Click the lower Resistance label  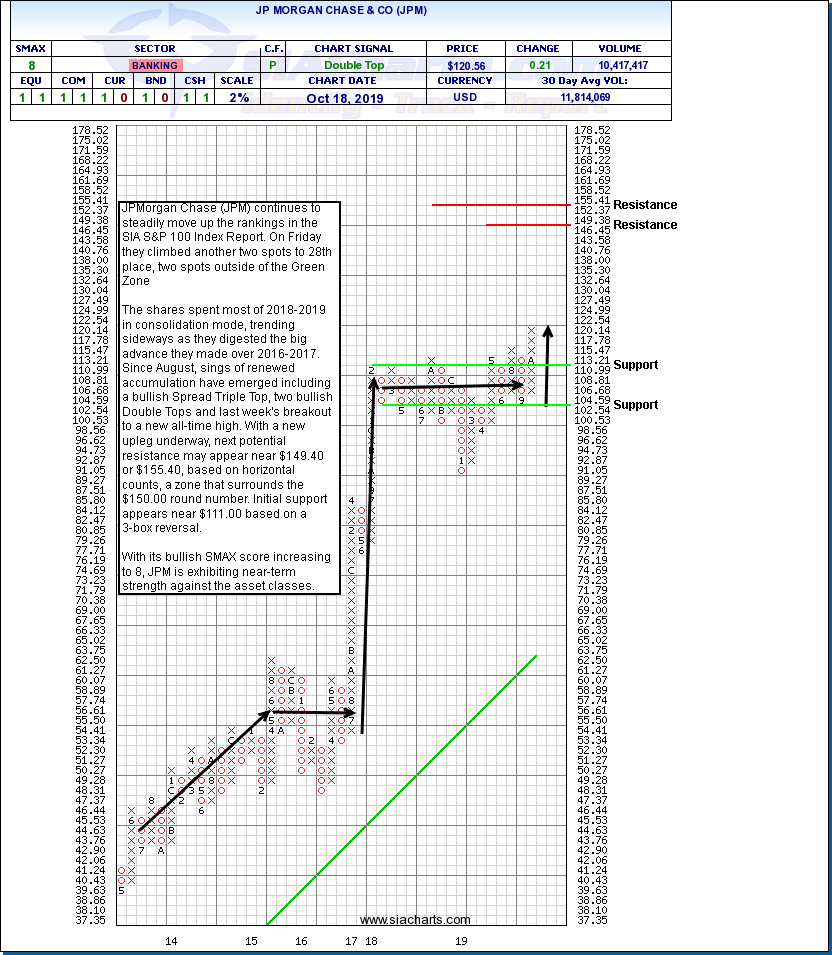644,225
